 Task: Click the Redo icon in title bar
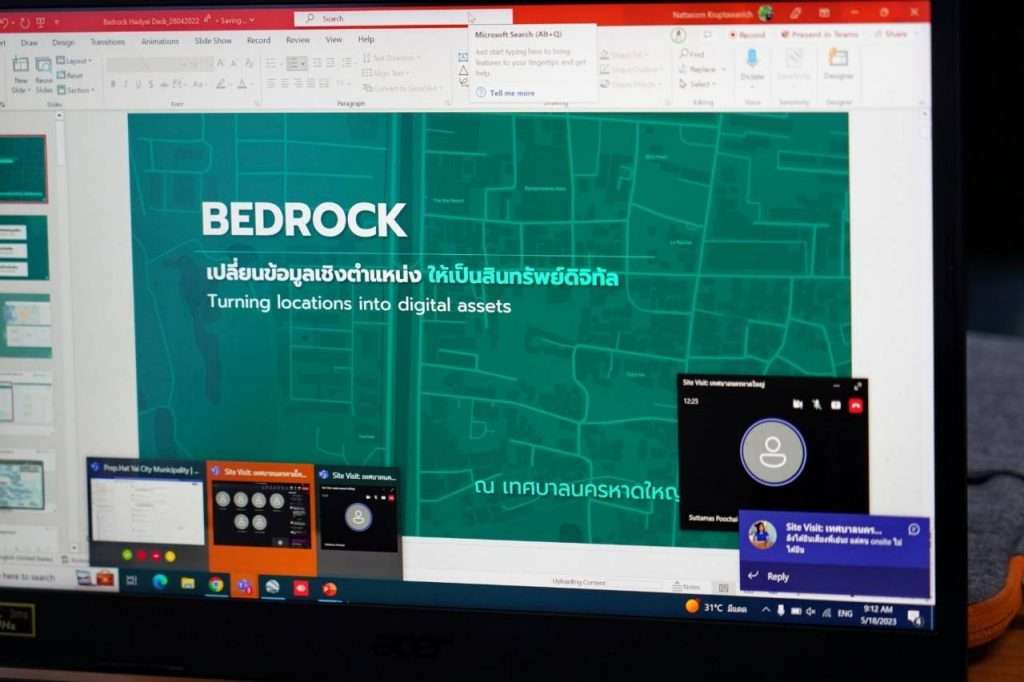(24, 23)
